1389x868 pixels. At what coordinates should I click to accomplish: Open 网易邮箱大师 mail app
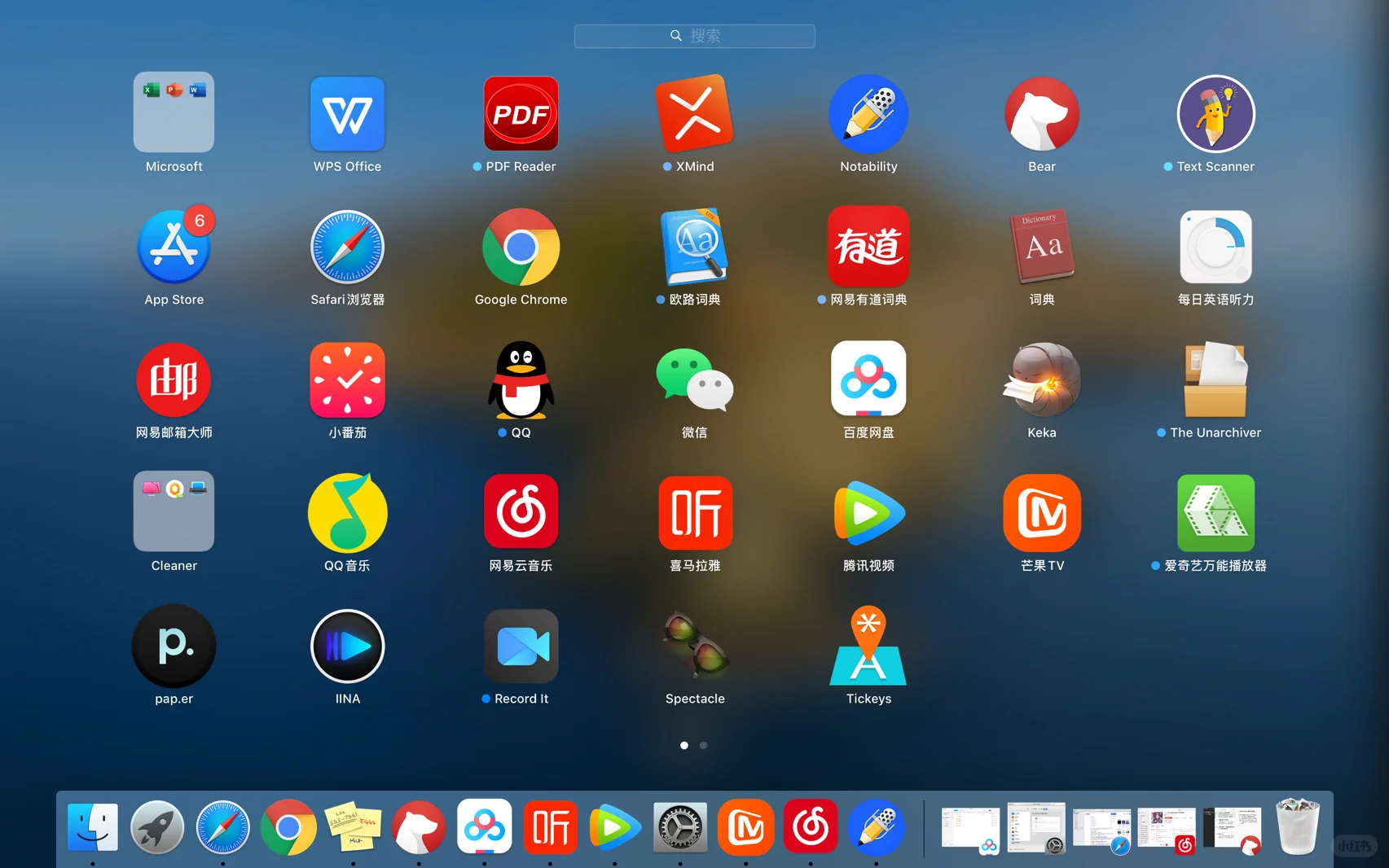[174, 379]
